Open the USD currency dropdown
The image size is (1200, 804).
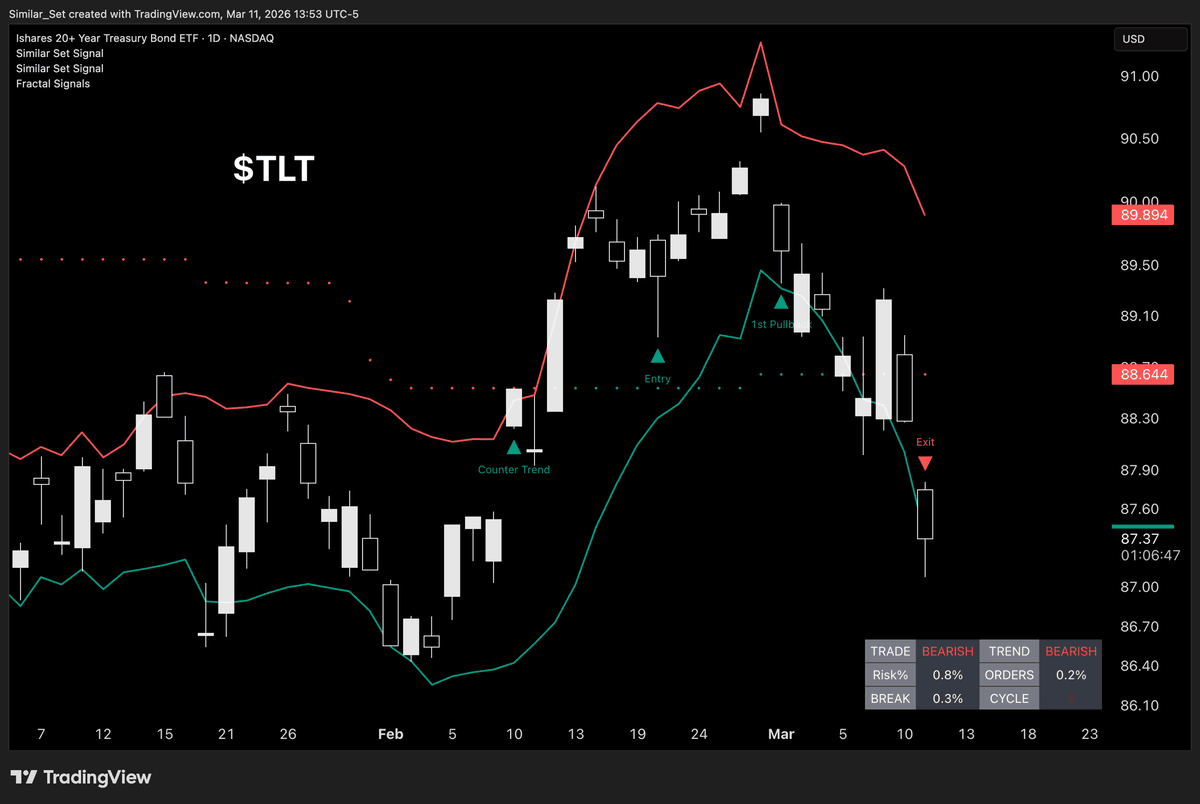pyautogui.click(x=1151, y=39)
